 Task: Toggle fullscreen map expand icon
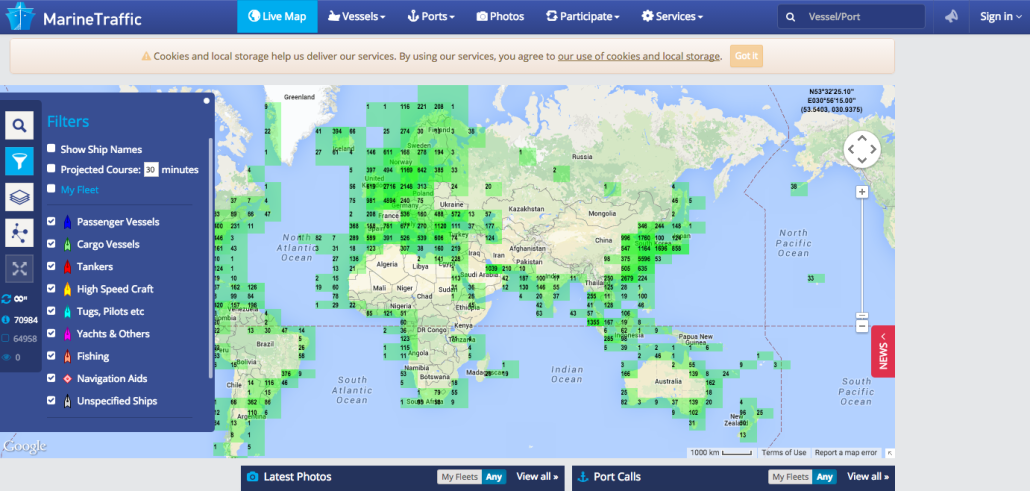pos(20,268)
